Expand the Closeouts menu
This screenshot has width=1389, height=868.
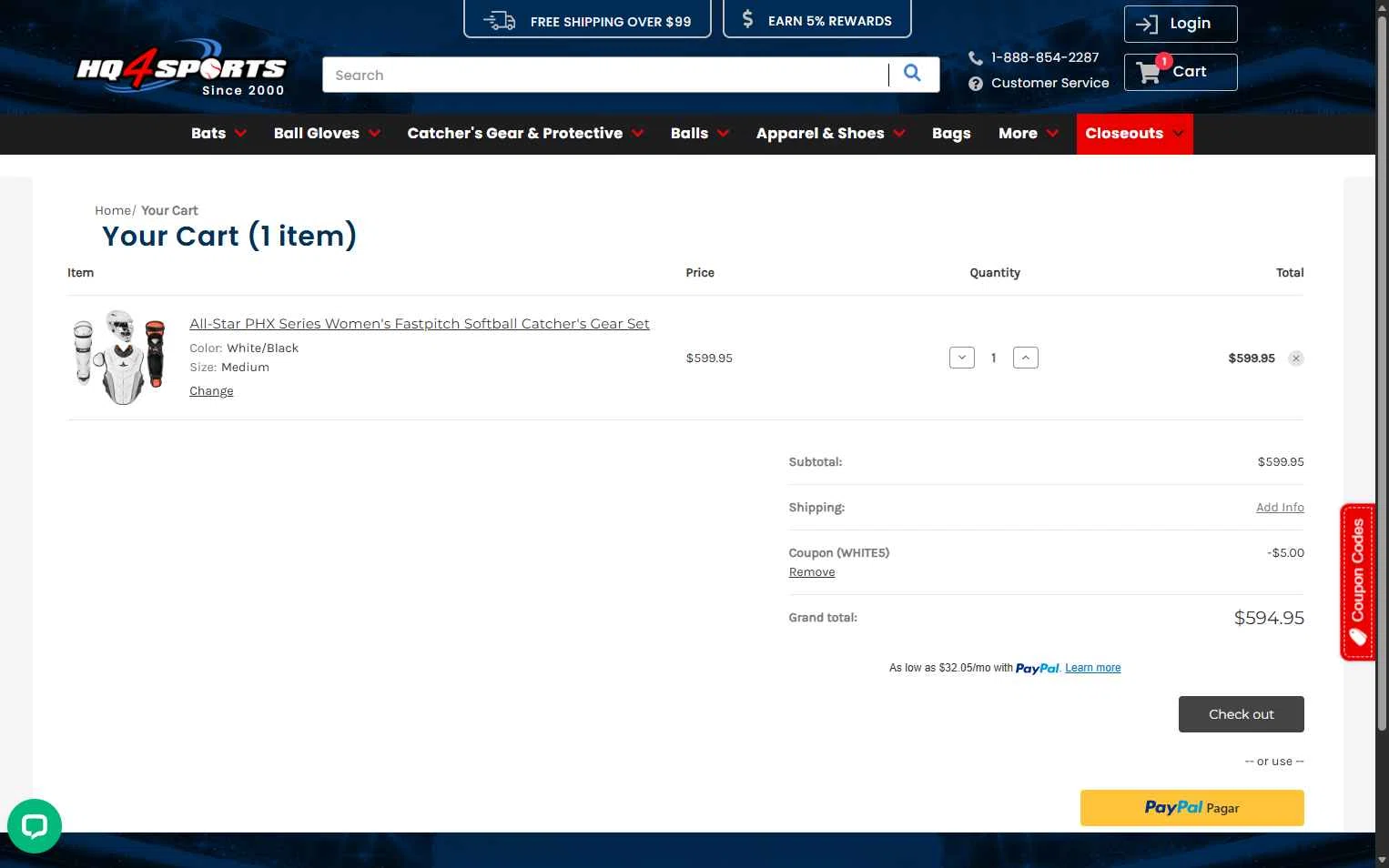coord(1134,134)
